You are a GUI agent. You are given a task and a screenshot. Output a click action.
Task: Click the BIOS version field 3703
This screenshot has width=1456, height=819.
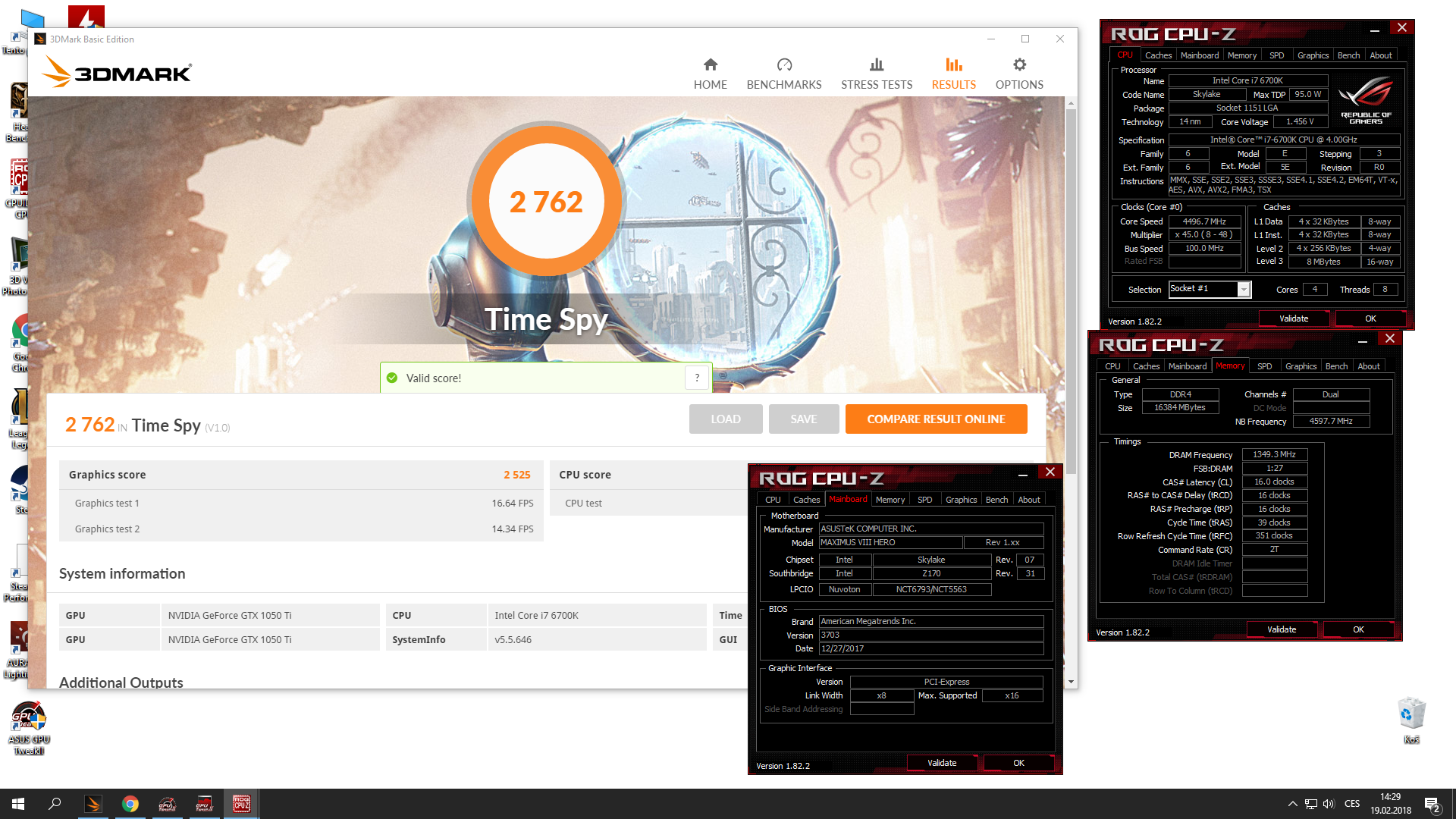pos(931,635)
